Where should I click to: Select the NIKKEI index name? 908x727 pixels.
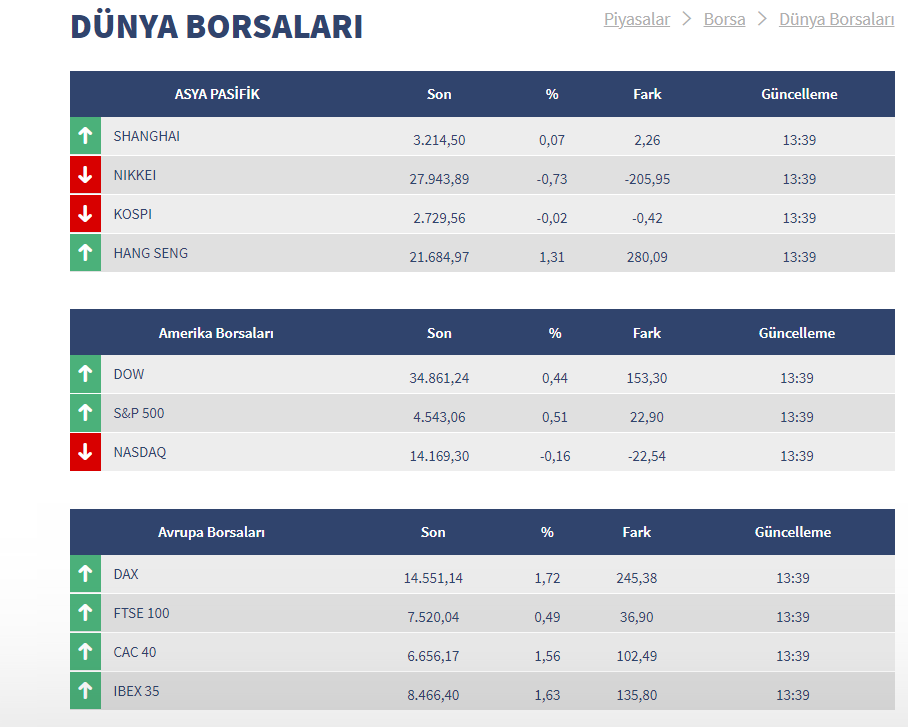(x=135, y=175)
